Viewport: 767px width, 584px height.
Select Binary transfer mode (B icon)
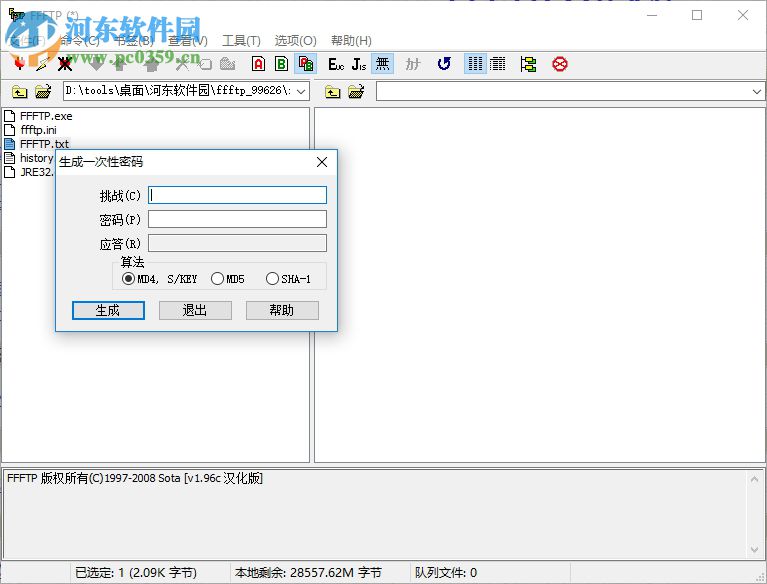(x=281, y=64)
